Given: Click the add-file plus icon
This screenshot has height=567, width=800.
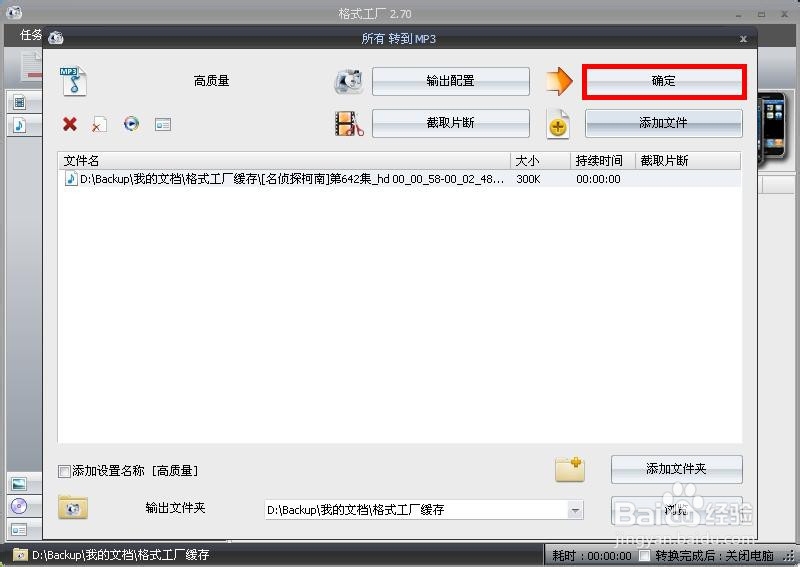Looking at the screenshot, I should pos(558,124).
